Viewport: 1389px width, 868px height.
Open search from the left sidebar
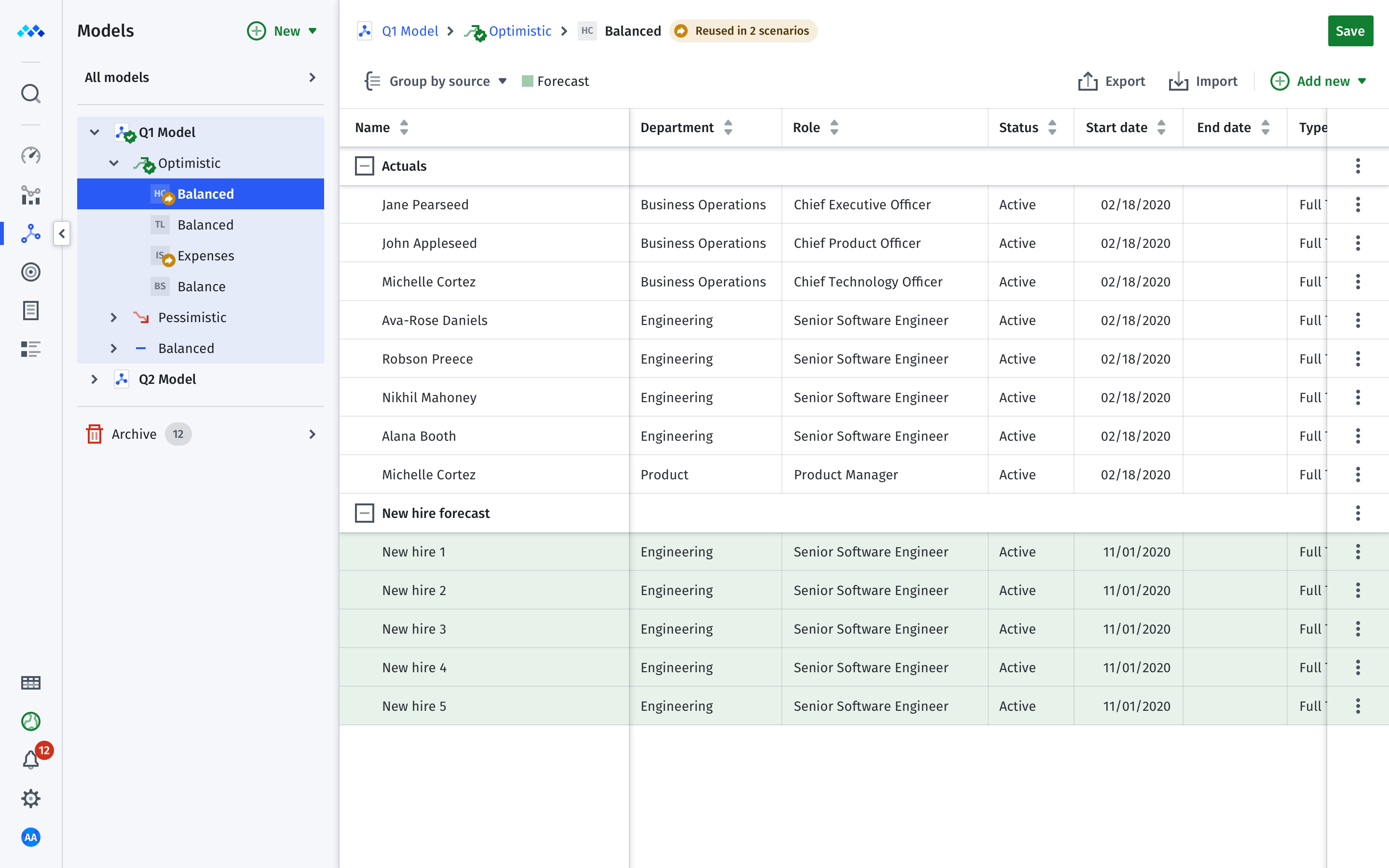click(30, 94)
